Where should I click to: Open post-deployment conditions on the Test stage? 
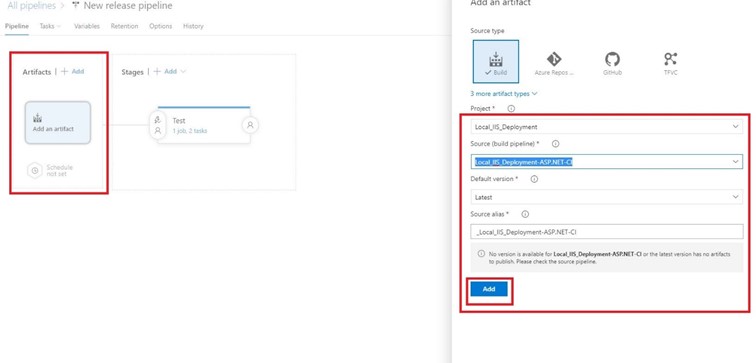pyautogui.click(x=250, y=125)
